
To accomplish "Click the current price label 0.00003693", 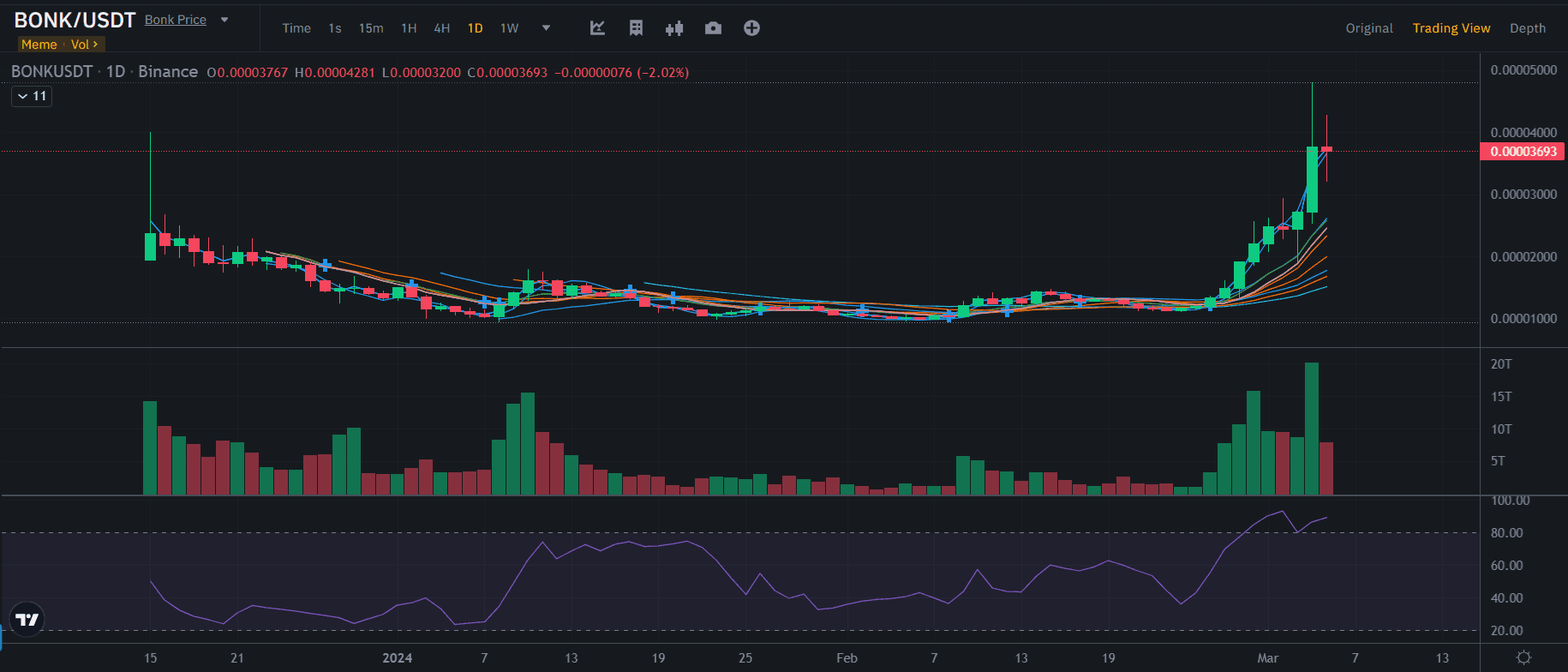I will pos(1523,152).
